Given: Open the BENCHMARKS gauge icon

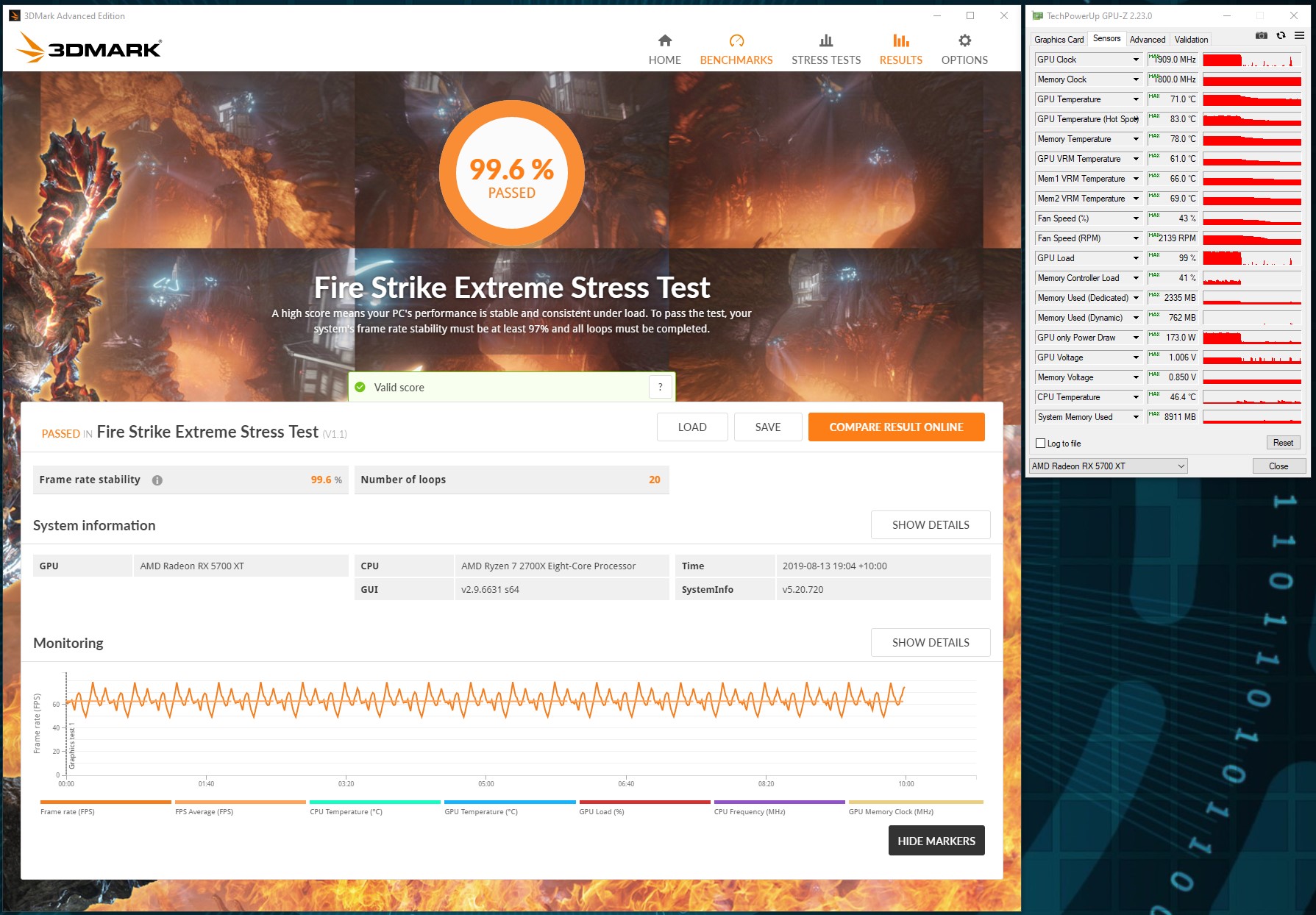Looking at the screenshot, I should (x=736, y=40).
